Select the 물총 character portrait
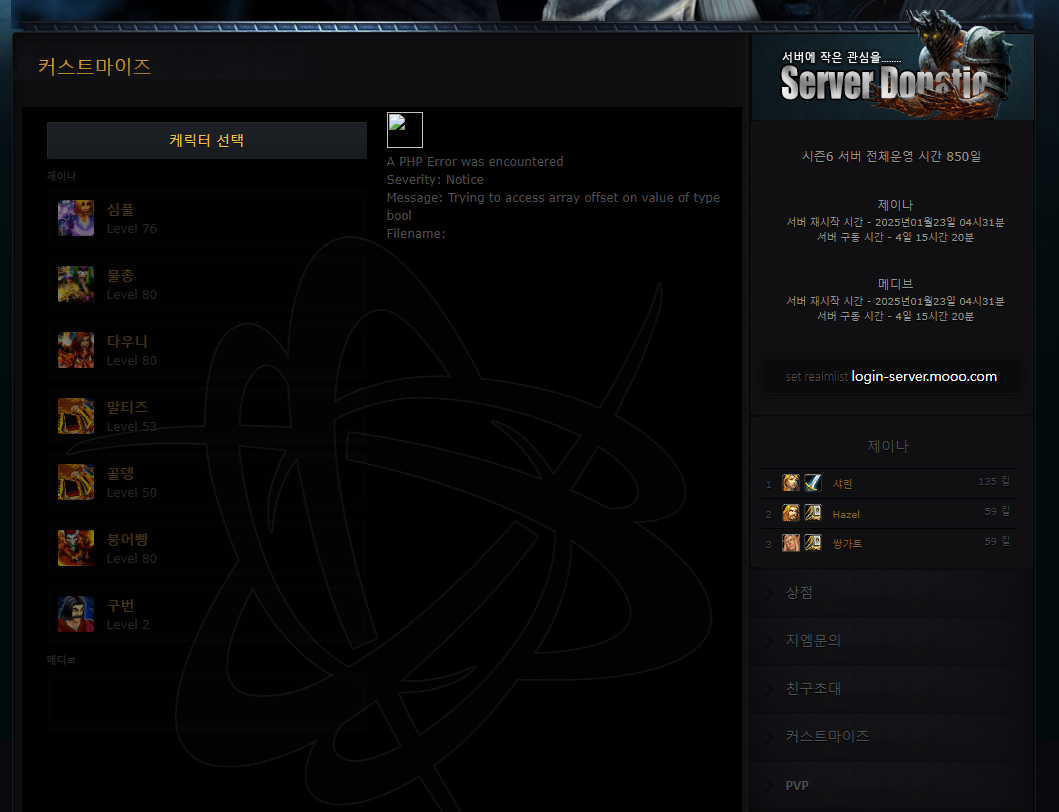 pyautogui.click(x=76, y=284)
